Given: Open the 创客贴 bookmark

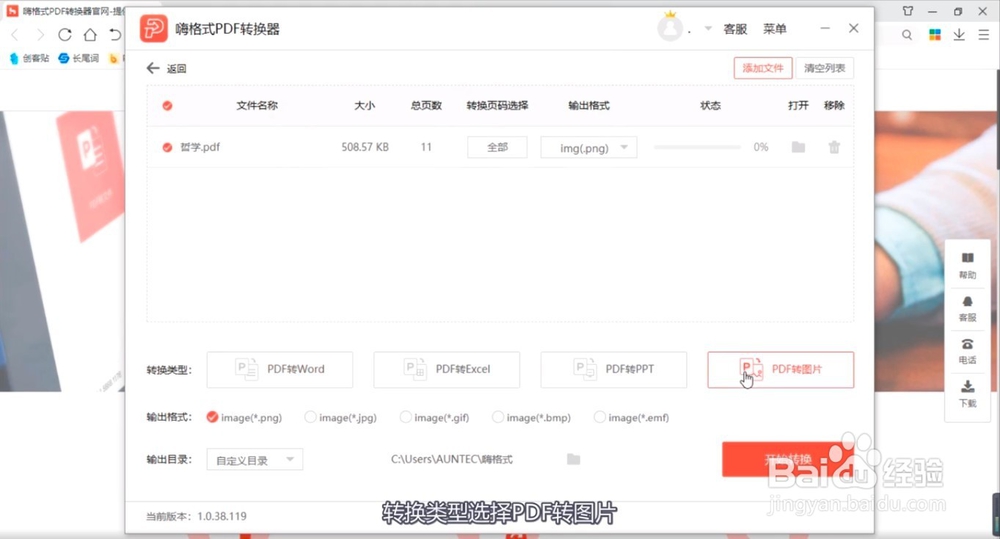Looking at the screenshot, I should (29, 58).
